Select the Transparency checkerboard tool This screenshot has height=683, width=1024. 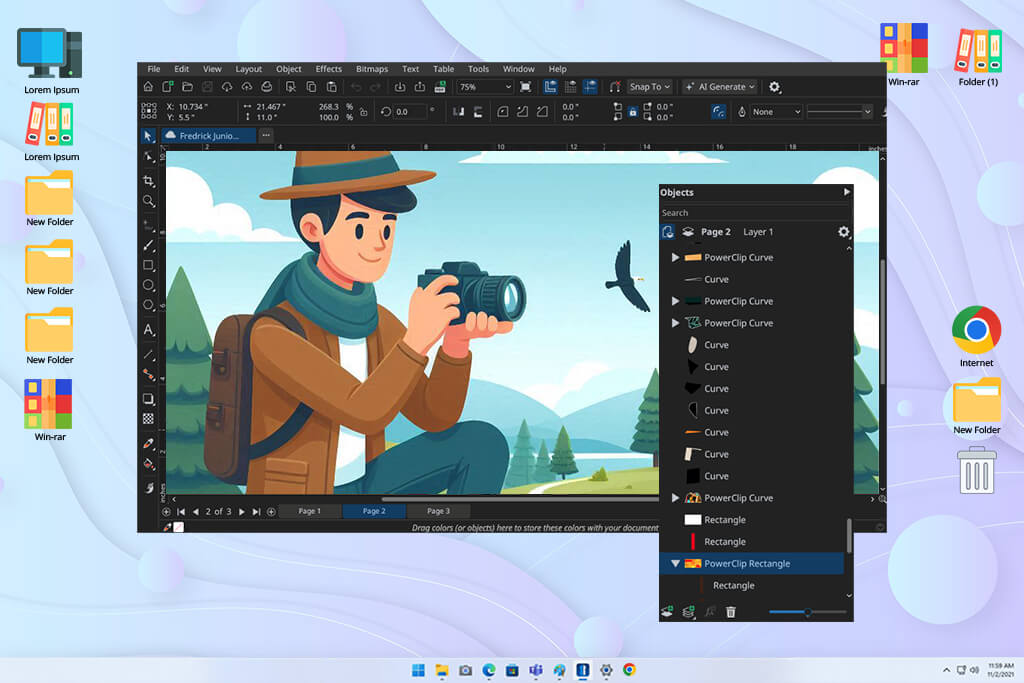point(148,419)
